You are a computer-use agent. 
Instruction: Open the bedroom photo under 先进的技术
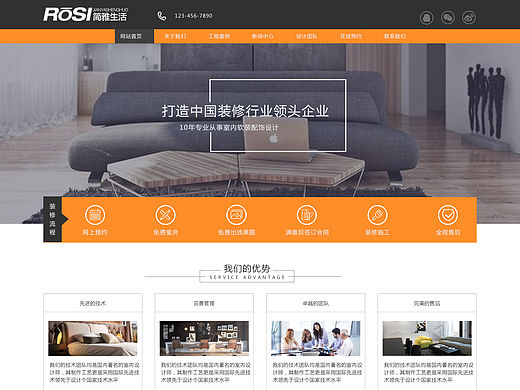[93, 338]
